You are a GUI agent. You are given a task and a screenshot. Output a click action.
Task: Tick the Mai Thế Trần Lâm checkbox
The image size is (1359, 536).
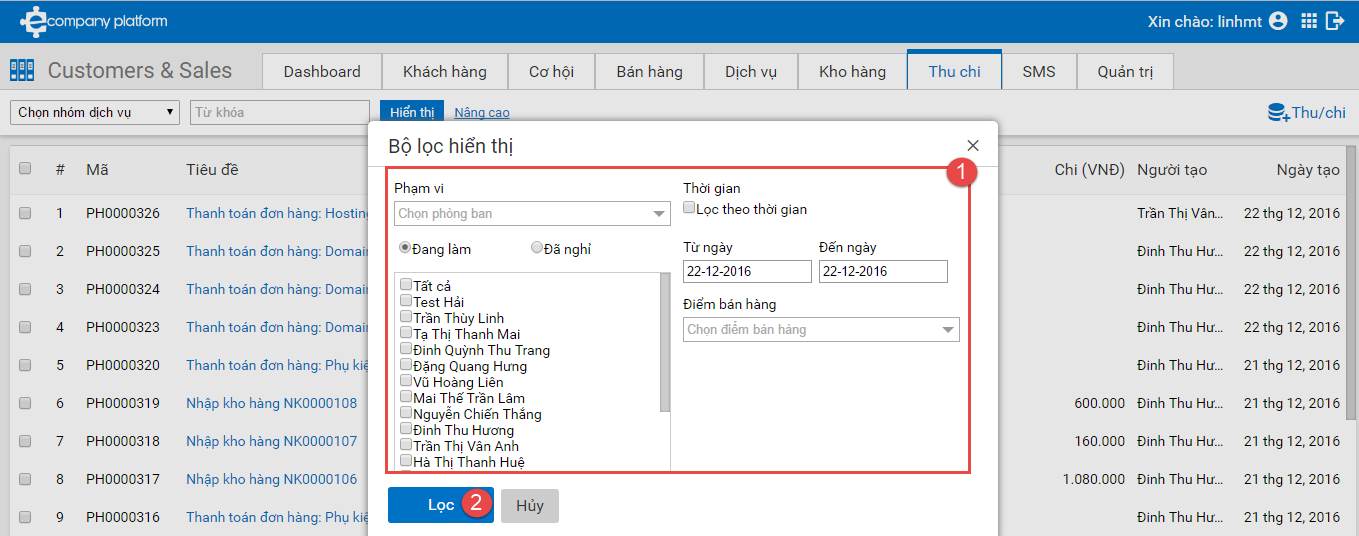click(x=406, y=397)
